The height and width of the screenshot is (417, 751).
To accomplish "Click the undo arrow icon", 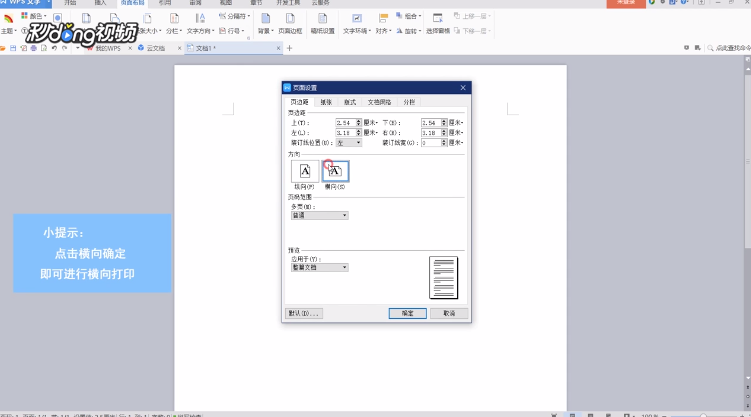I will click(x=54, y=48).
